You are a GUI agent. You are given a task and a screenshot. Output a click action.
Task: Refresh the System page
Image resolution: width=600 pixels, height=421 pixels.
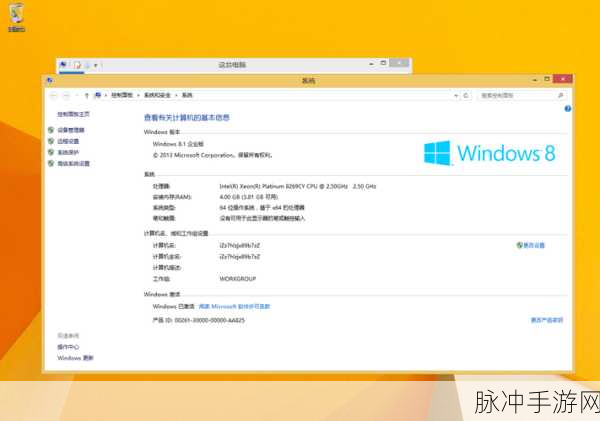point(466,95)
